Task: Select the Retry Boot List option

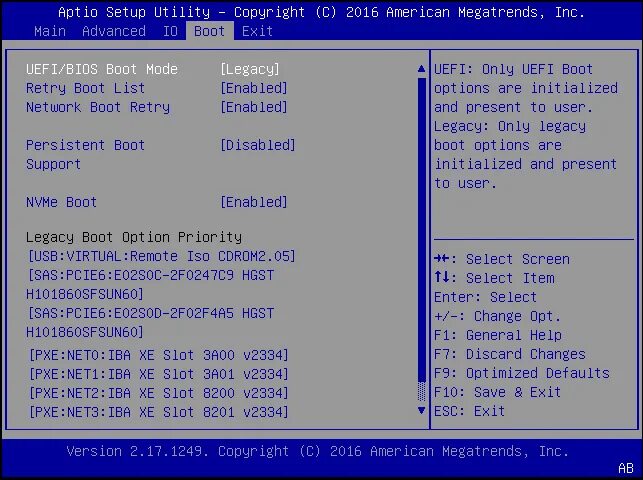Action: click(85, 88)
